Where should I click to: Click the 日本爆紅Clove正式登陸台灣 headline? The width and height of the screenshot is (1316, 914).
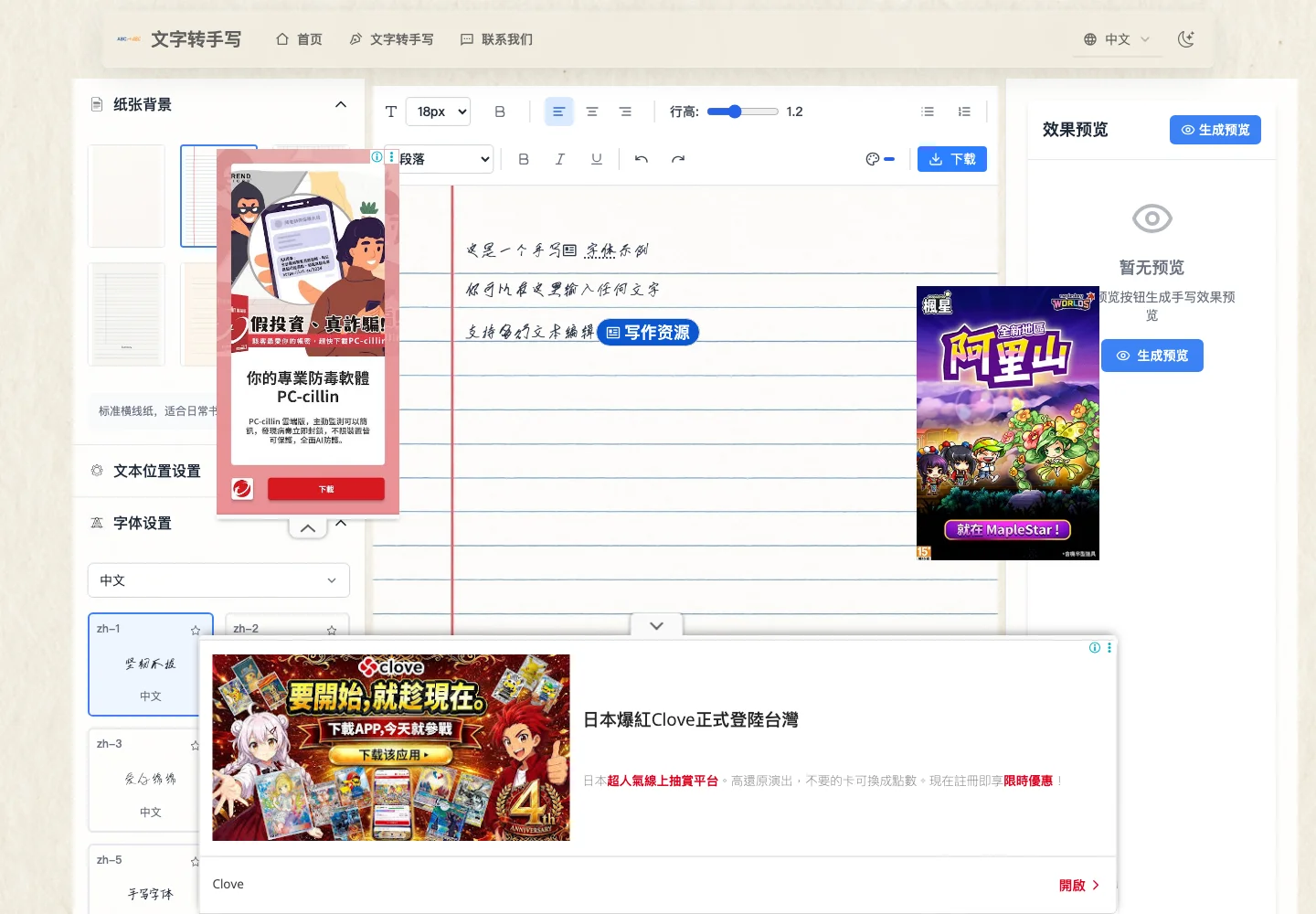click(x=691, y=719)
